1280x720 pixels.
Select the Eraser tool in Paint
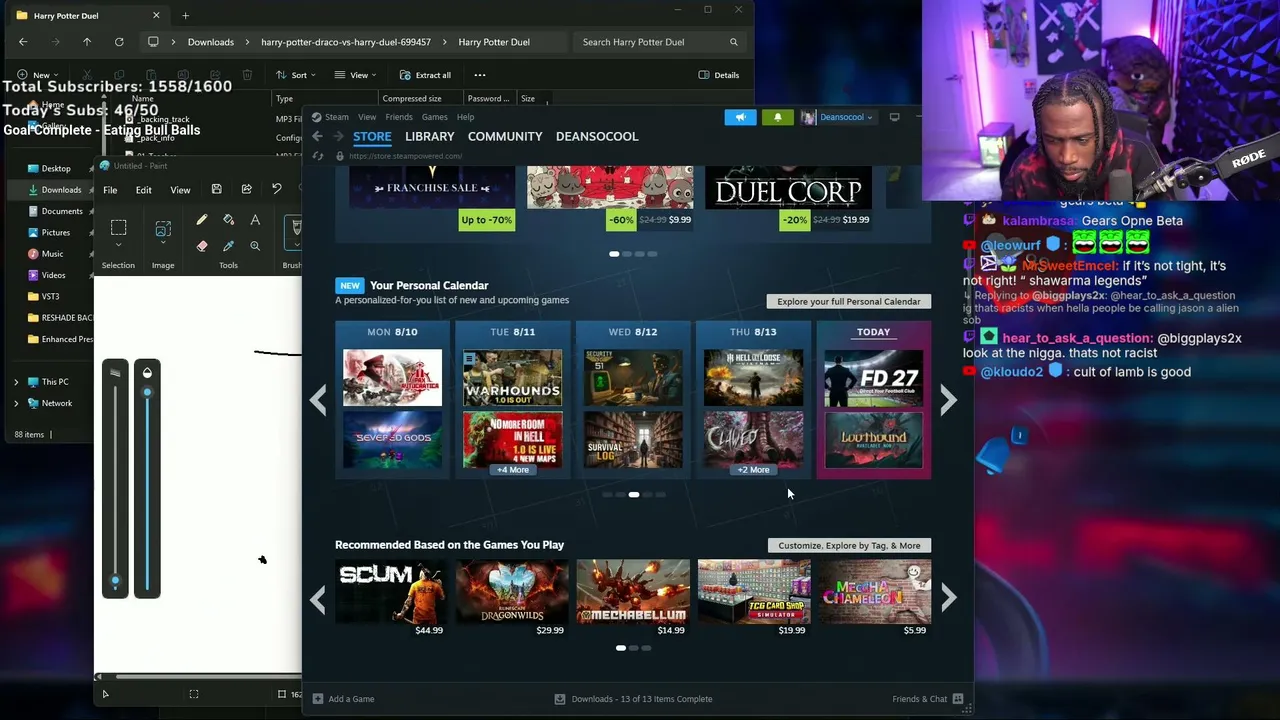point(202,246)
